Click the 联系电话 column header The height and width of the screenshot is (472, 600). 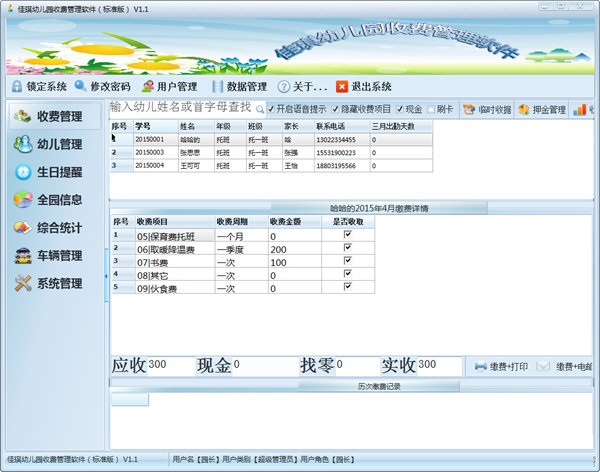coord(342,126)
